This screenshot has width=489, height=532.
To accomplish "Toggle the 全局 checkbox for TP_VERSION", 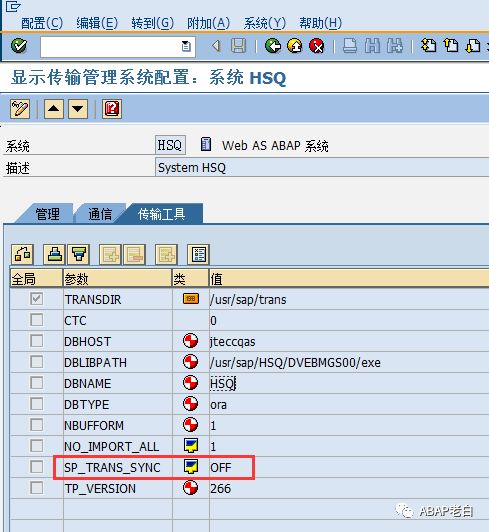I will (36, 488).
